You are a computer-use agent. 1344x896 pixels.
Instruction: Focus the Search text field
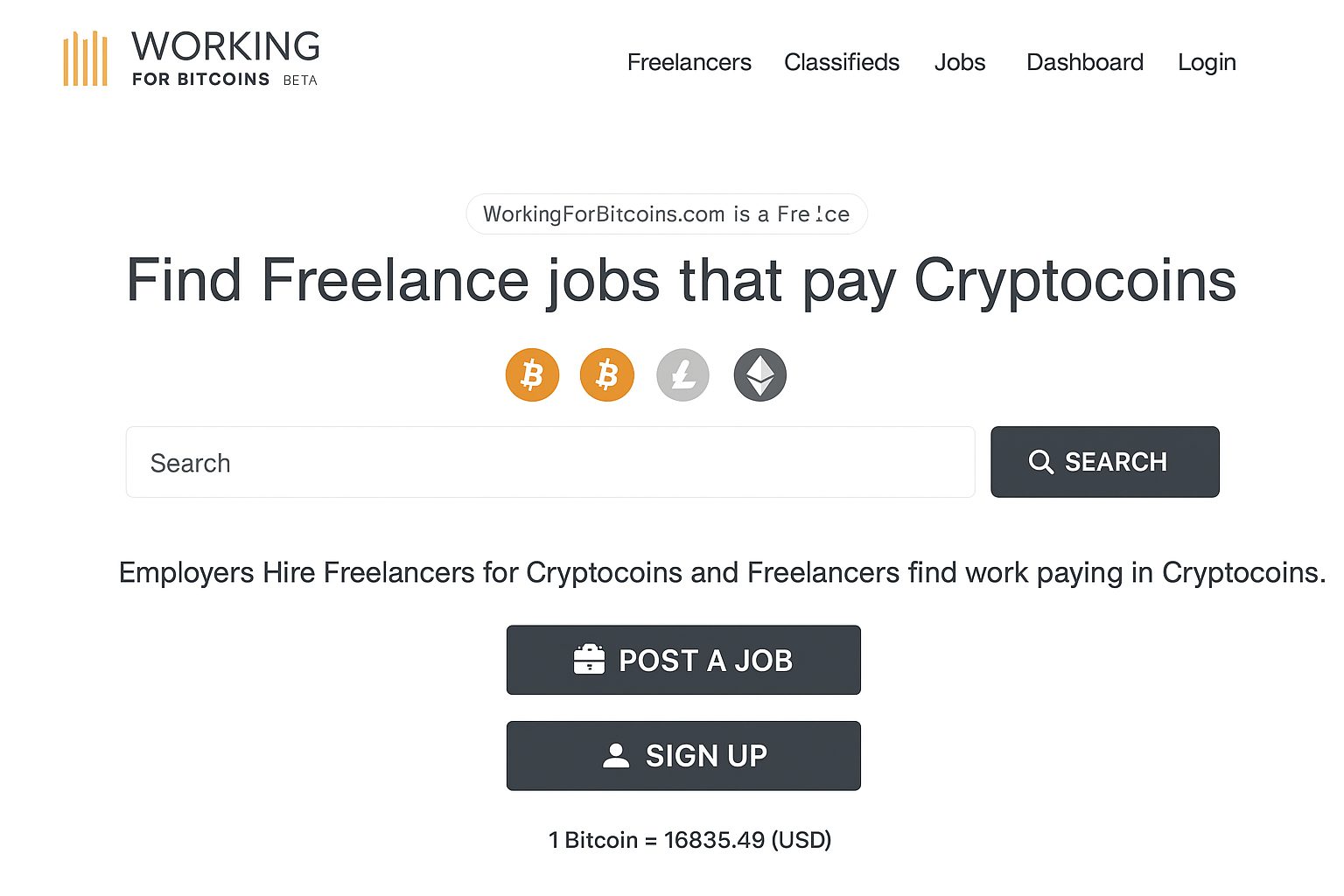pos(549,463)
